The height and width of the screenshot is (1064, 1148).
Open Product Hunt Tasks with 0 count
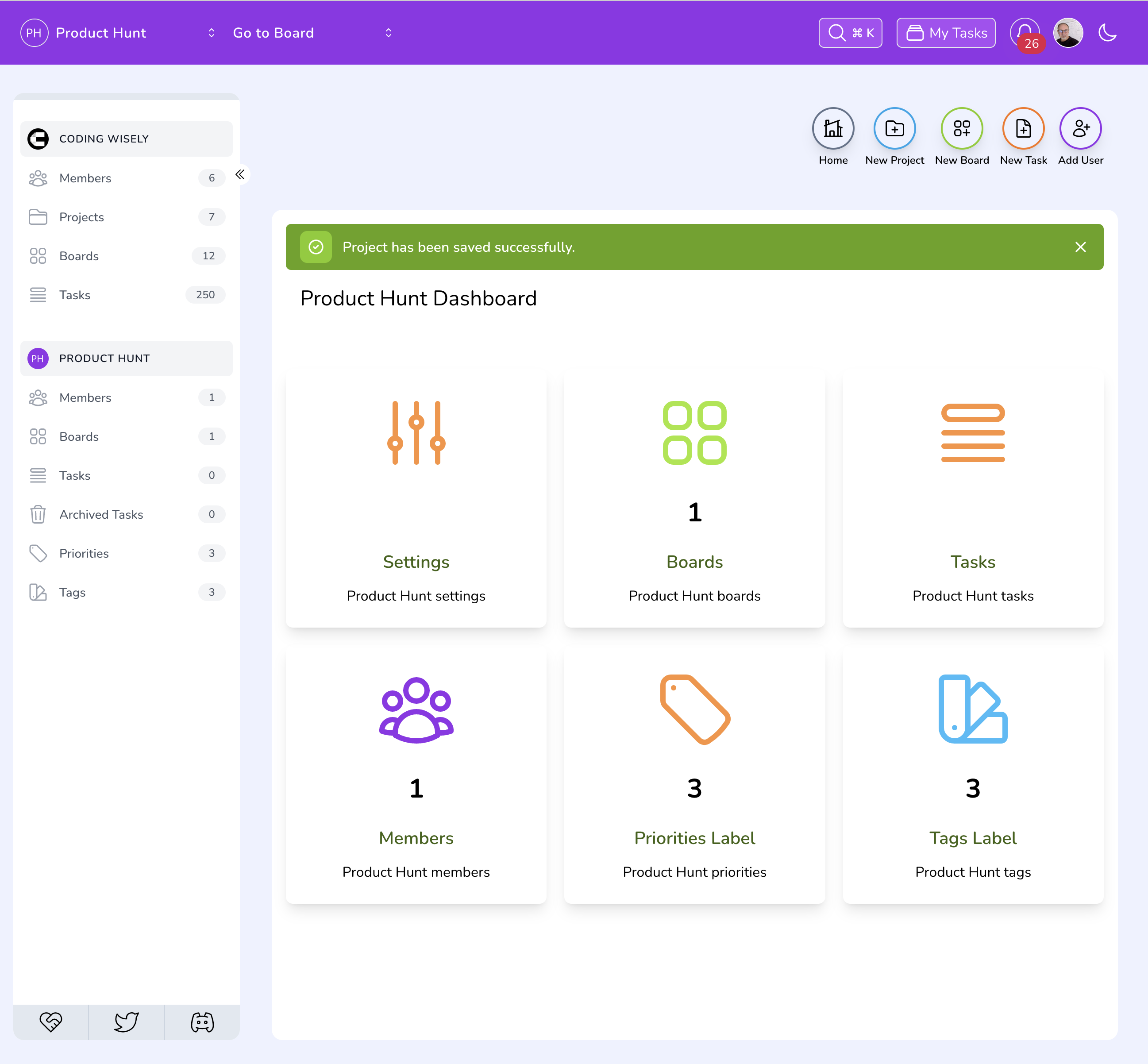click(x=126, y=475)
